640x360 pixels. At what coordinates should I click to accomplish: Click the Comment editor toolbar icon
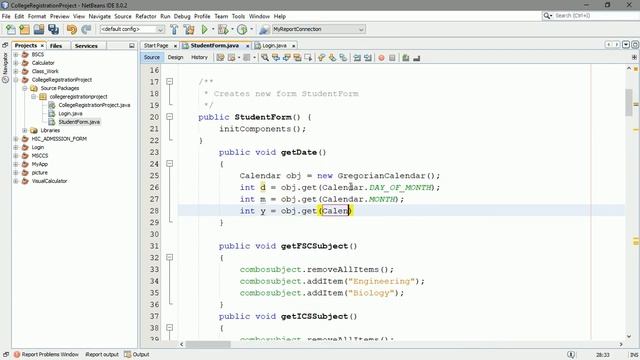click(406, 58)
